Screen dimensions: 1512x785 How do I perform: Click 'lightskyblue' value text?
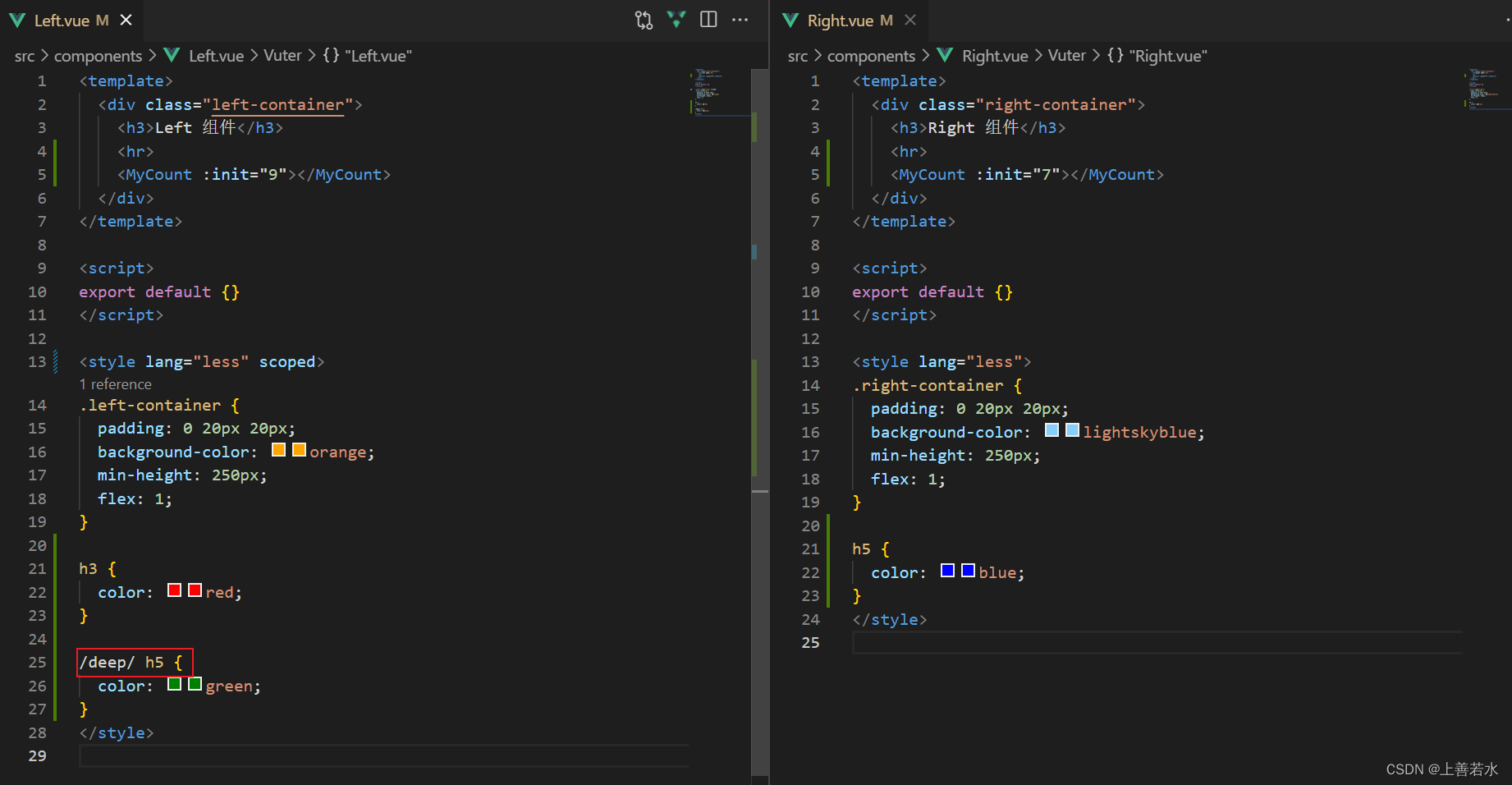[x=1139, y=432]
